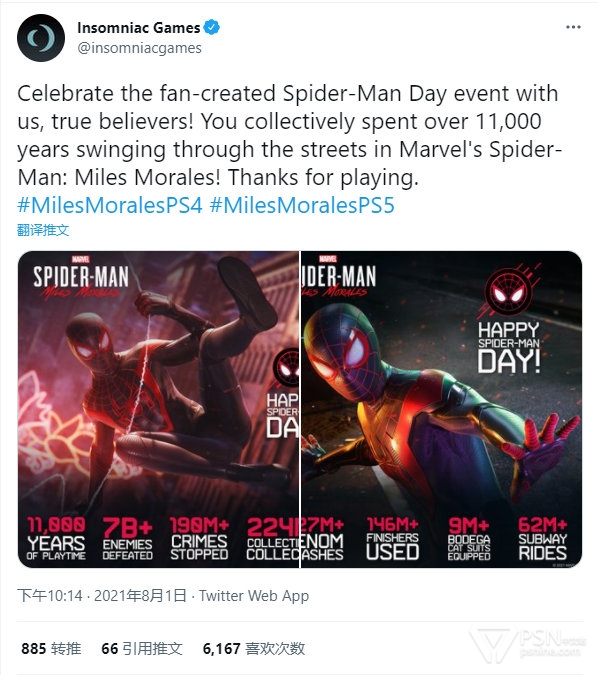
Task: Click the 62M+ Subway Rides stat
Action: point(542,539)
